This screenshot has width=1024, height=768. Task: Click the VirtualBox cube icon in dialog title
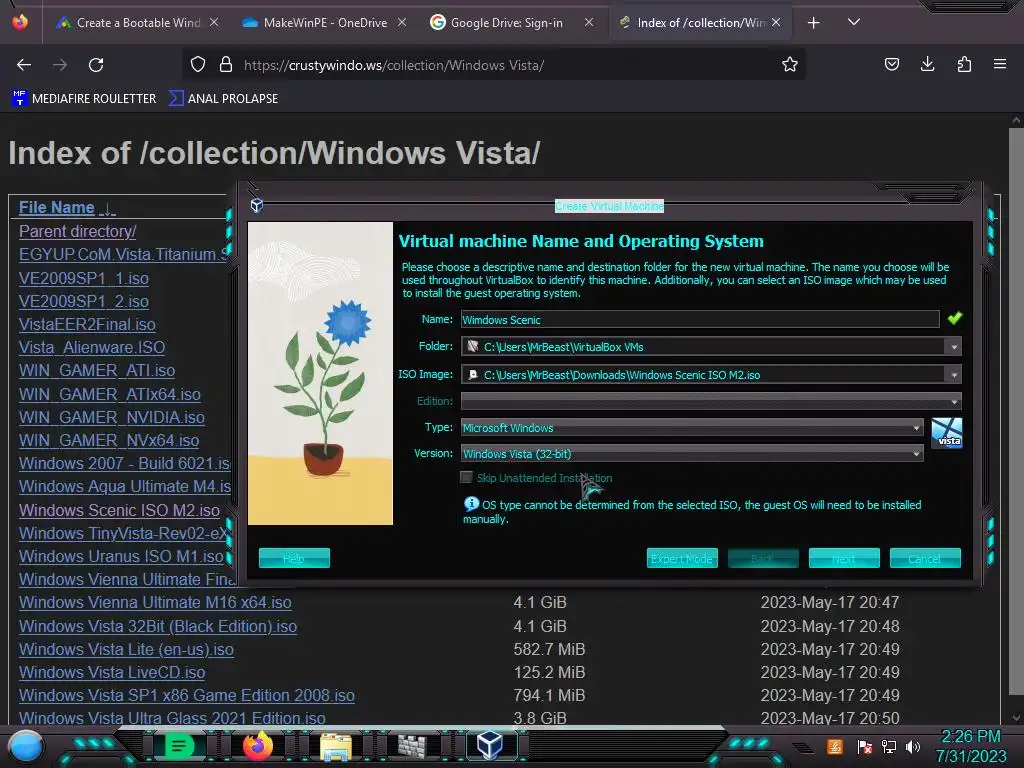click(x=257, y=206)
